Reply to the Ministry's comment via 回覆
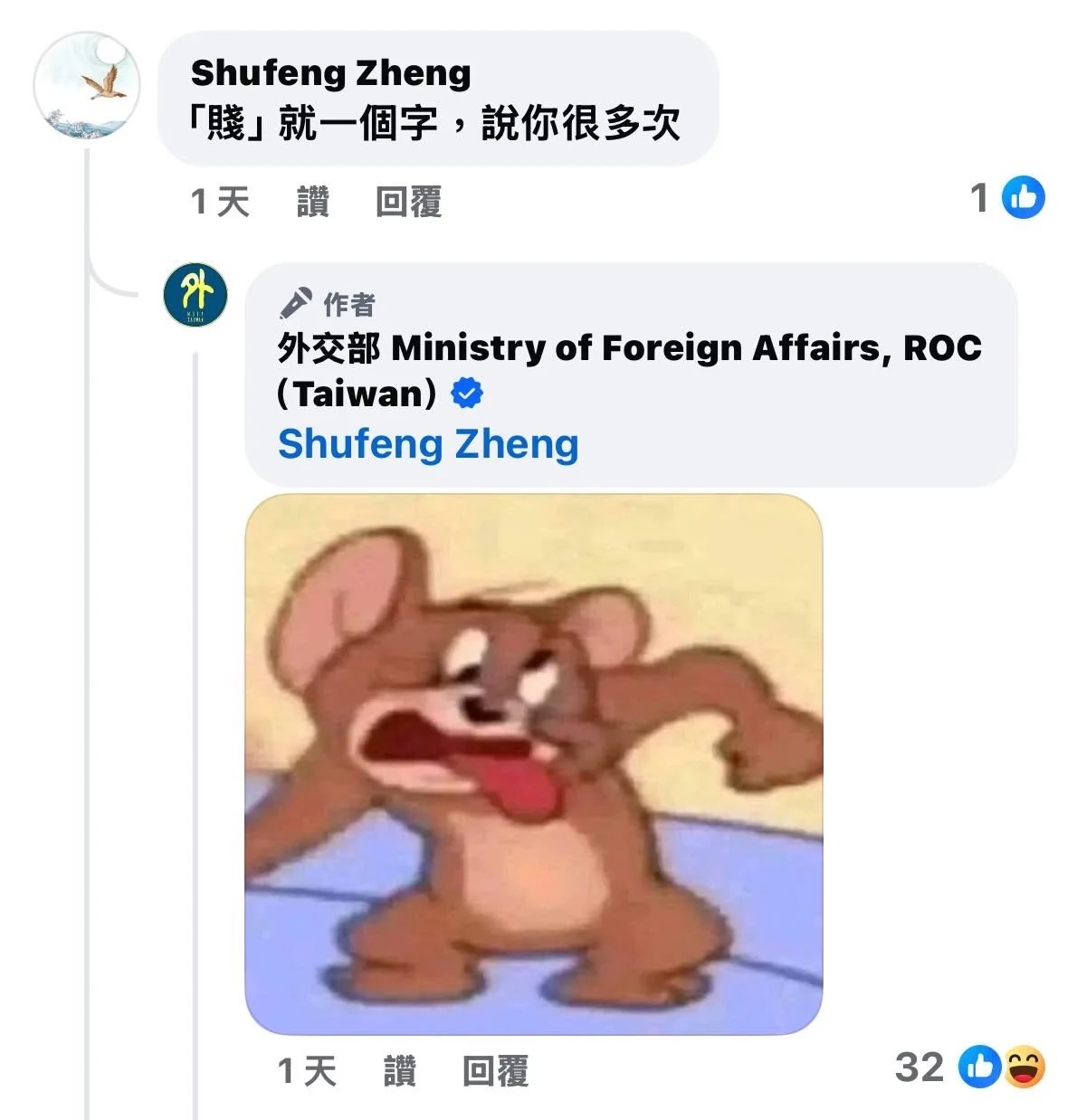The height and width of the screenshot is (1120, 1067). (495, 1071)
